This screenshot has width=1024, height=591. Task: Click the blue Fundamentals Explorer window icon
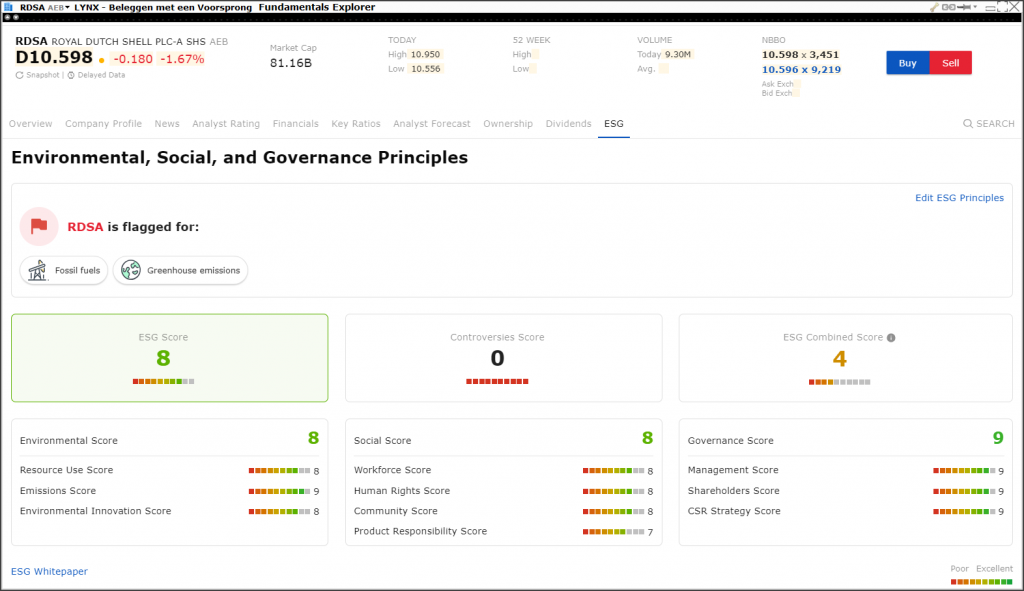pos(8,7)
